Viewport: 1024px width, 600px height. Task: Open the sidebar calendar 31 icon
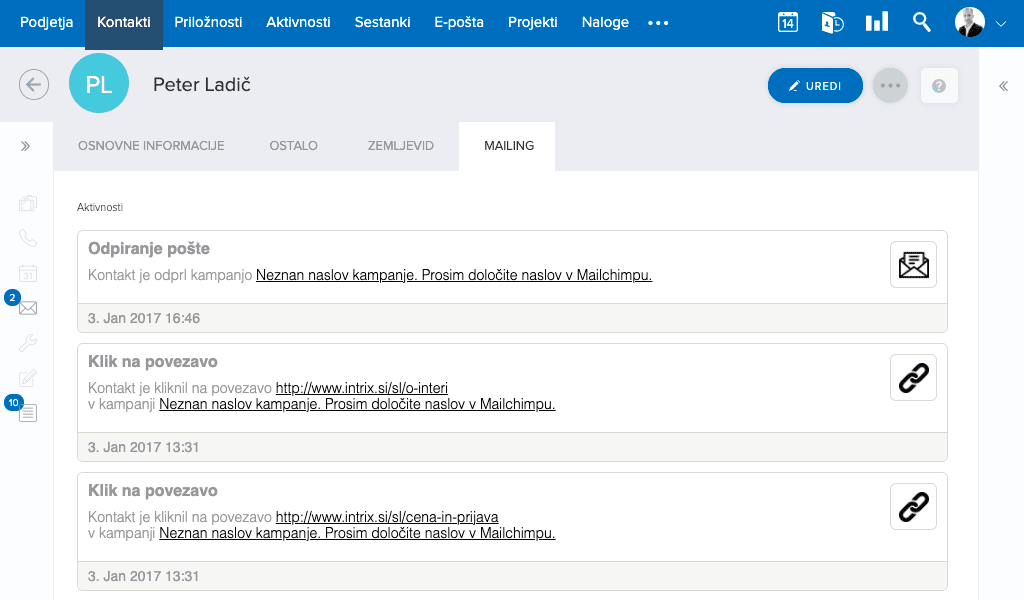[27, 273]
